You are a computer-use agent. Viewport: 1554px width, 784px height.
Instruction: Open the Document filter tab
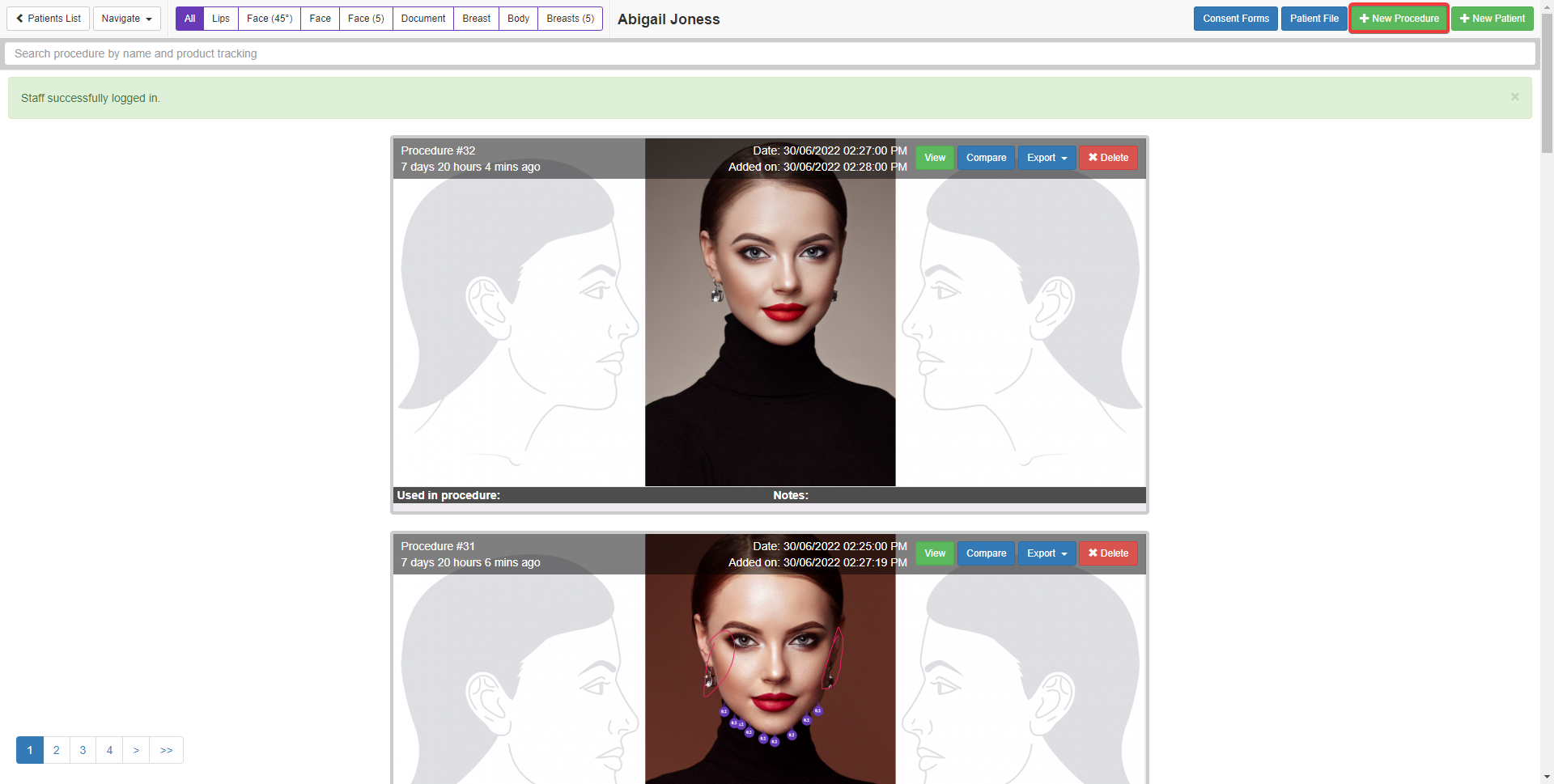pyautogui.click(x=422, y=19)
